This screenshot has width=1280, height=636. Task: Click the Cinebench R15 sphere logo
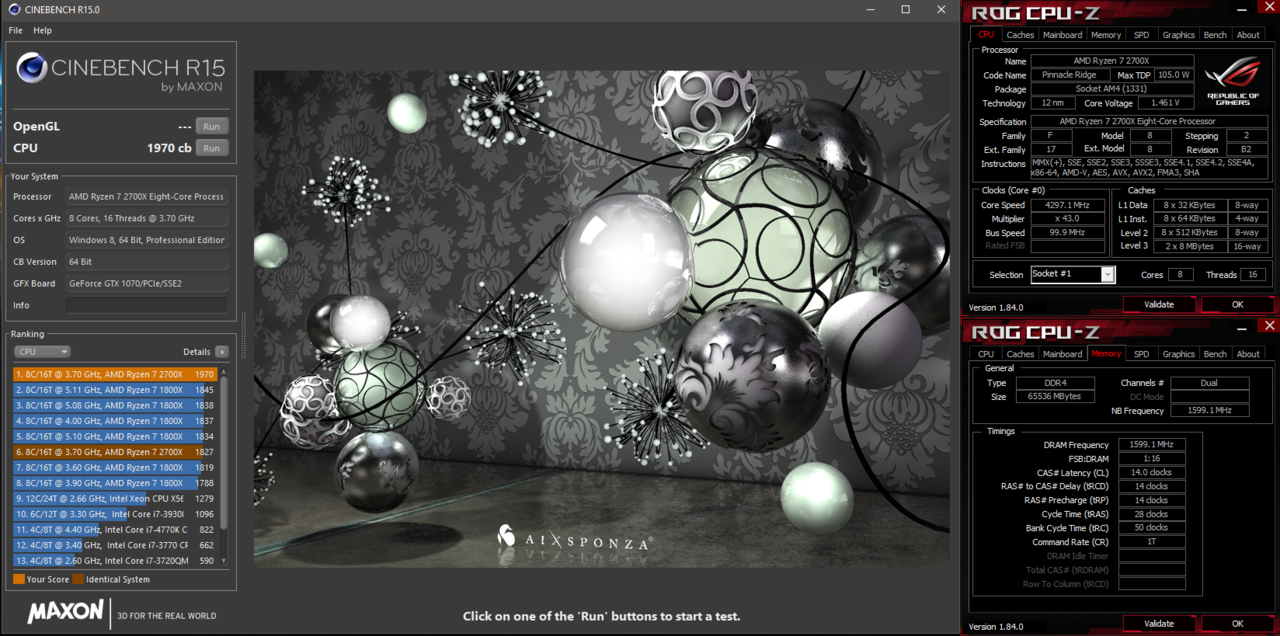31,68
